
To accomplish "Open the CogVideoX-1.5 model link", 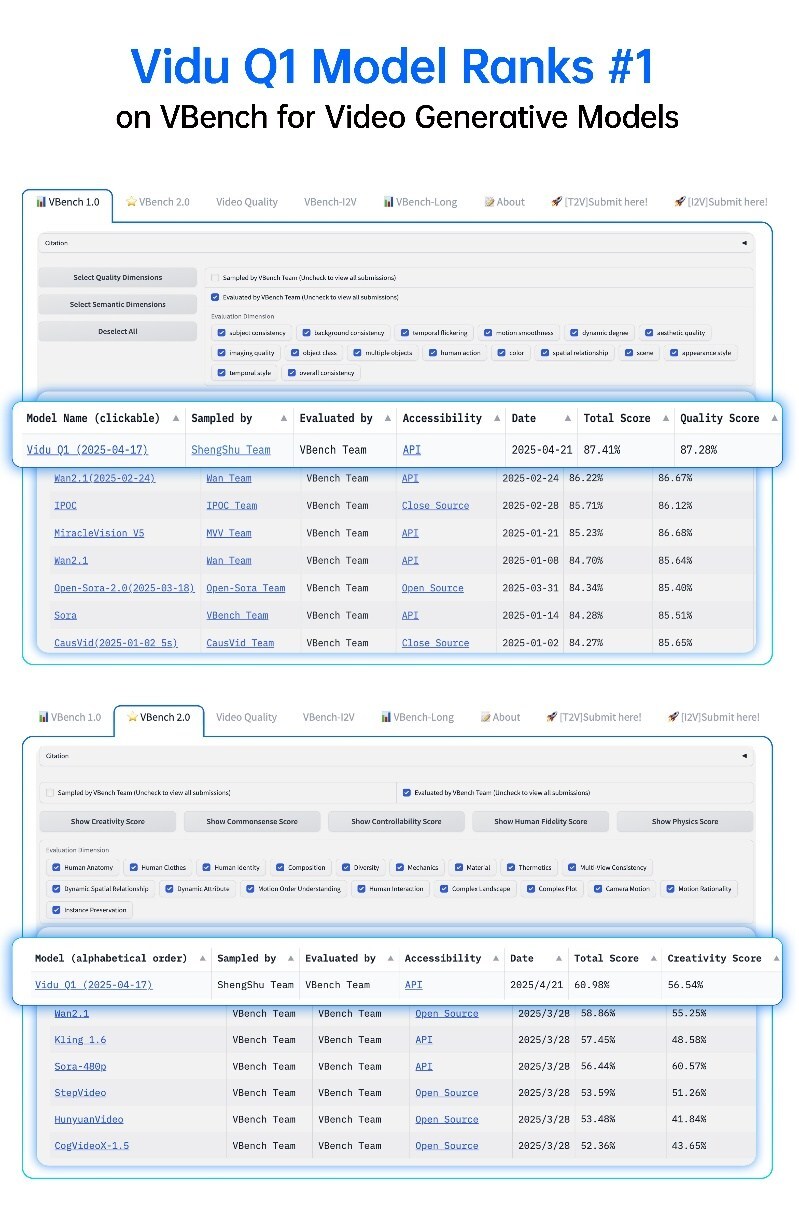I will (x=91, y=1146).
